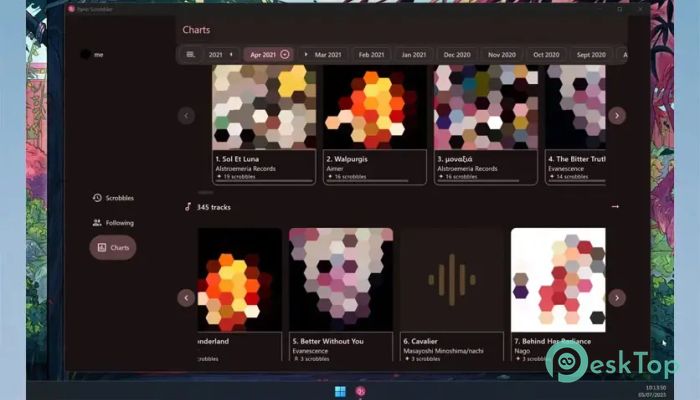Click 'Nago' under Behind Her Radiance

click(522, 351)
